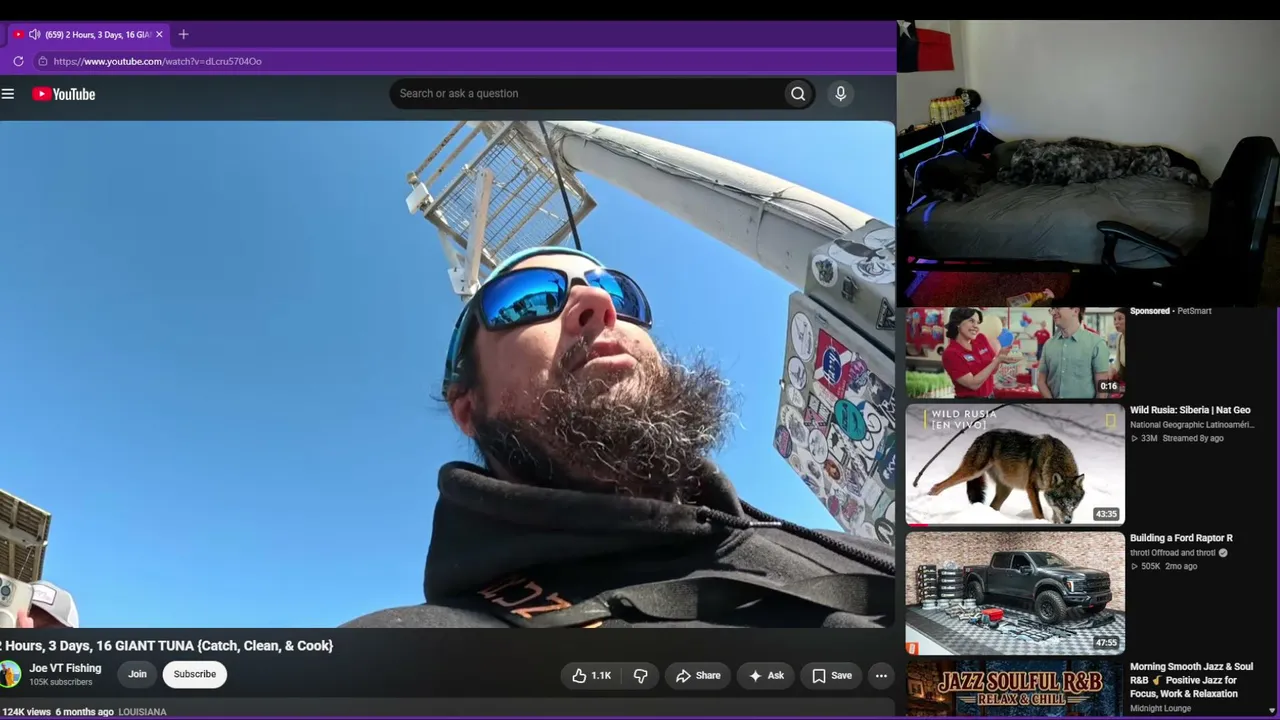Image resolution: width=1280 pixels, height=720 pixels.
Task: Save the video to a playlist
Action: (x=832, y=676)
